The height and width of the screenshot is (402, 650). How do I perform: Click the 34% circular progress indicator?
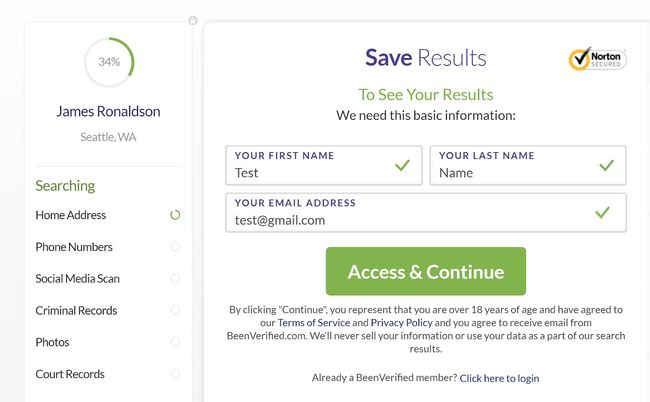point(109,62)
